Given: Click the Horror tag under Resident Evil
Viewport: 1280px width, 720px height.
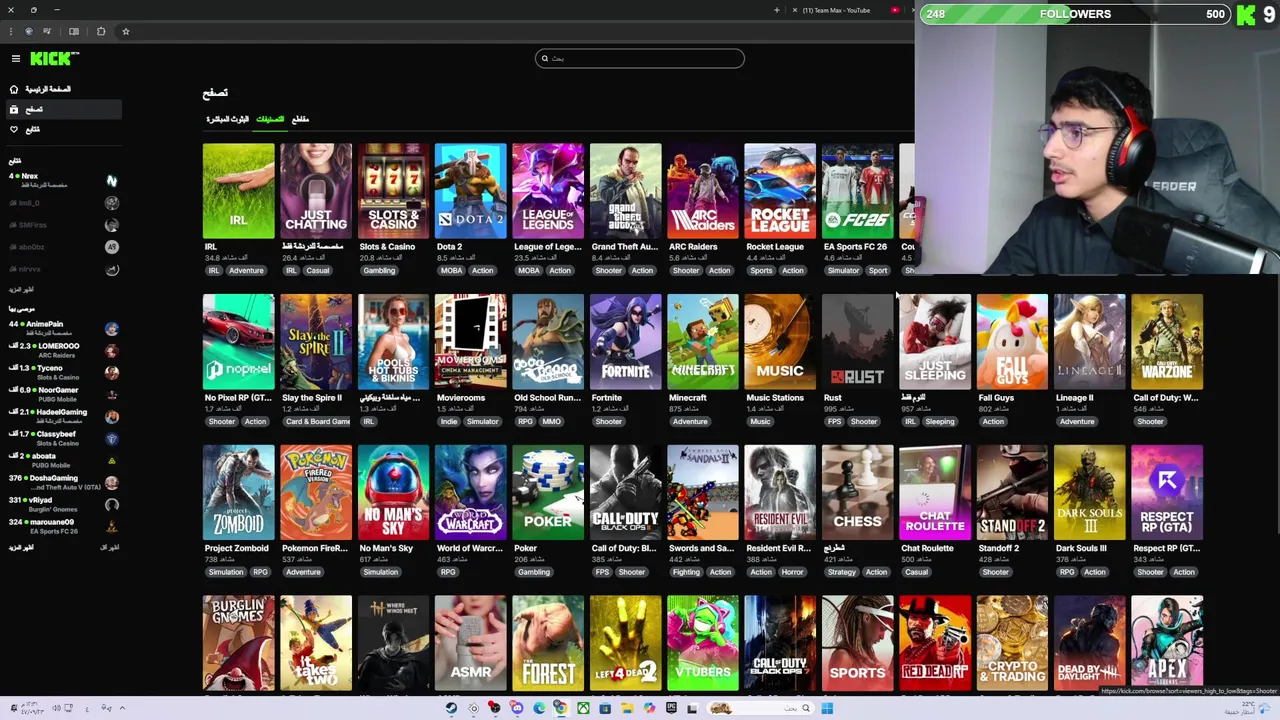Looking at the screenshot, I should pyautogui.click(x=792, y=572).
